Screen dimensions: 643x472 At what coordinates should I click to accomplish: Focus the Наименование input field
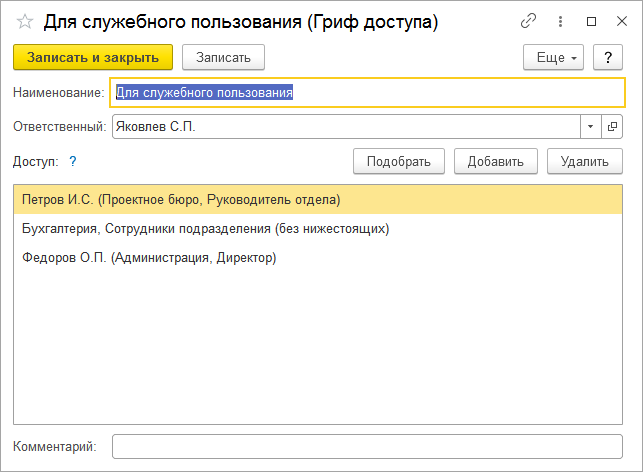[x=365, y=93]
